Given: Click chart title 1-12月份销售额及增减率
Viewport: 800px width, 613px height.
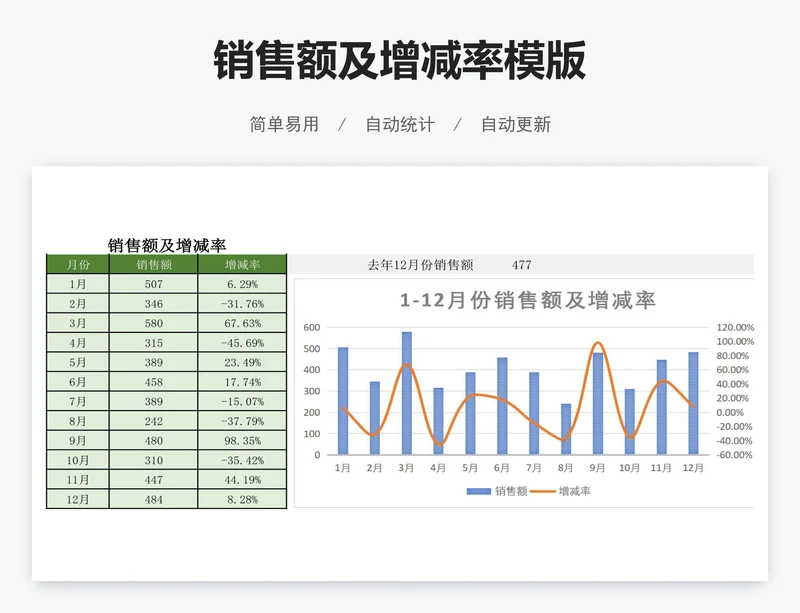Looking at the screenshot, I should click(527, 300).
